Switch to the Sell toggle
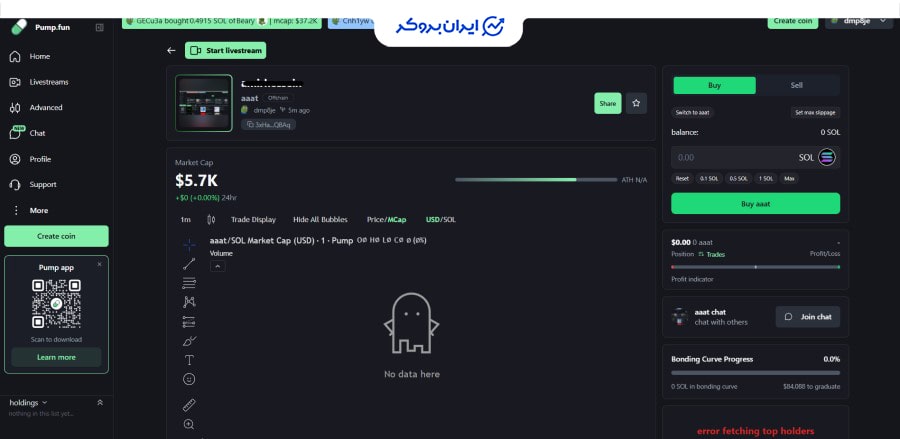Screen dimensions: 900x439 click(x=797, y=85)
